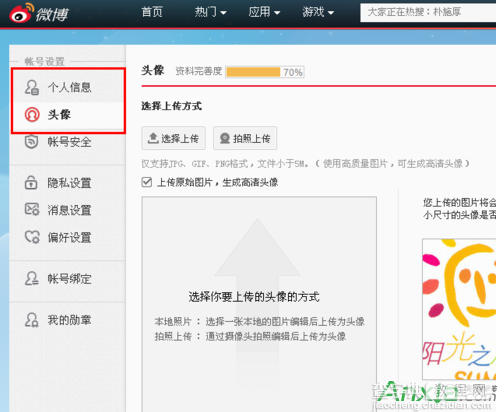504x412 pixels.
Task: Click the large avatar upload area
Action: [x=259, y=304]
